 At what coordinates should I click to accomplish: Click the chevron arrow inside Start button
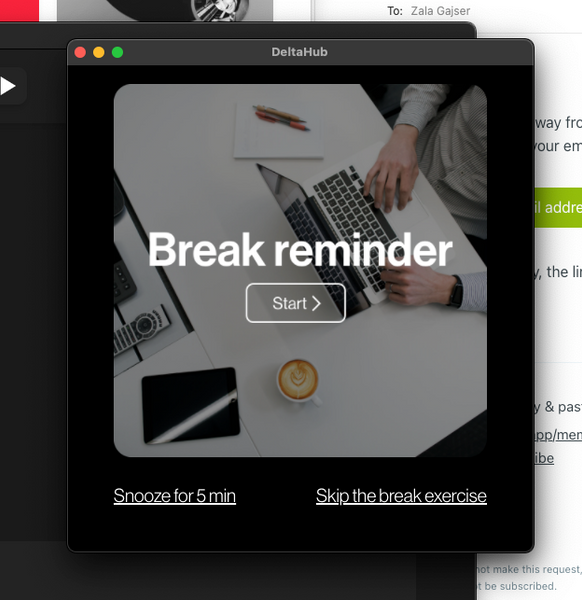coord(316,303)
